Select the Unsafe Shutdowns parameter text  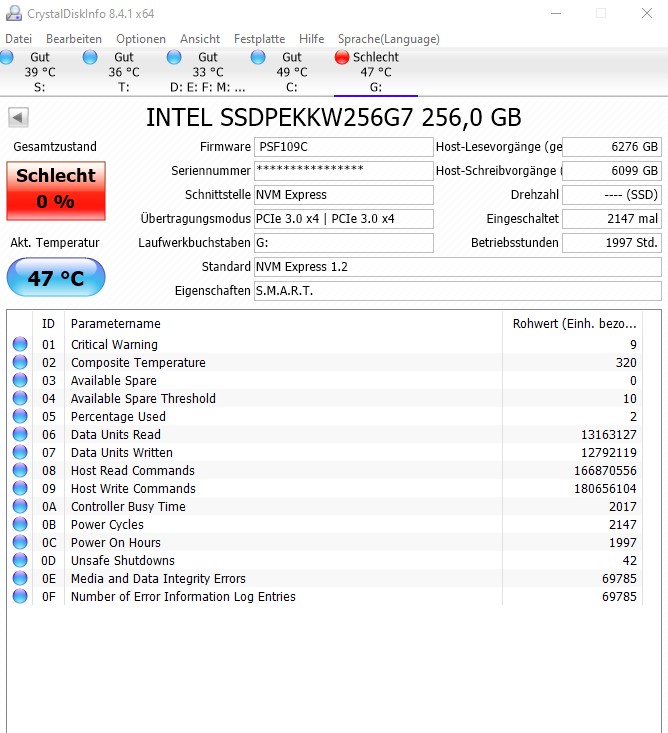(122, 561)
